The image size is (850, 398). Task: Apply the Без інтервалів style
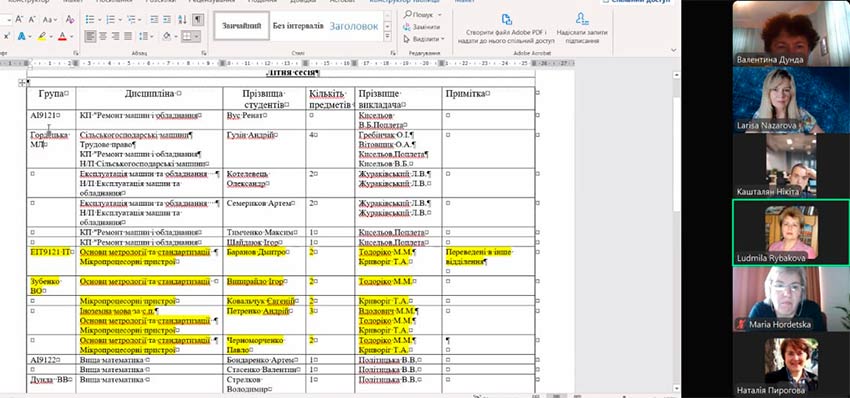pyautogui.click(x=298, y=25)
